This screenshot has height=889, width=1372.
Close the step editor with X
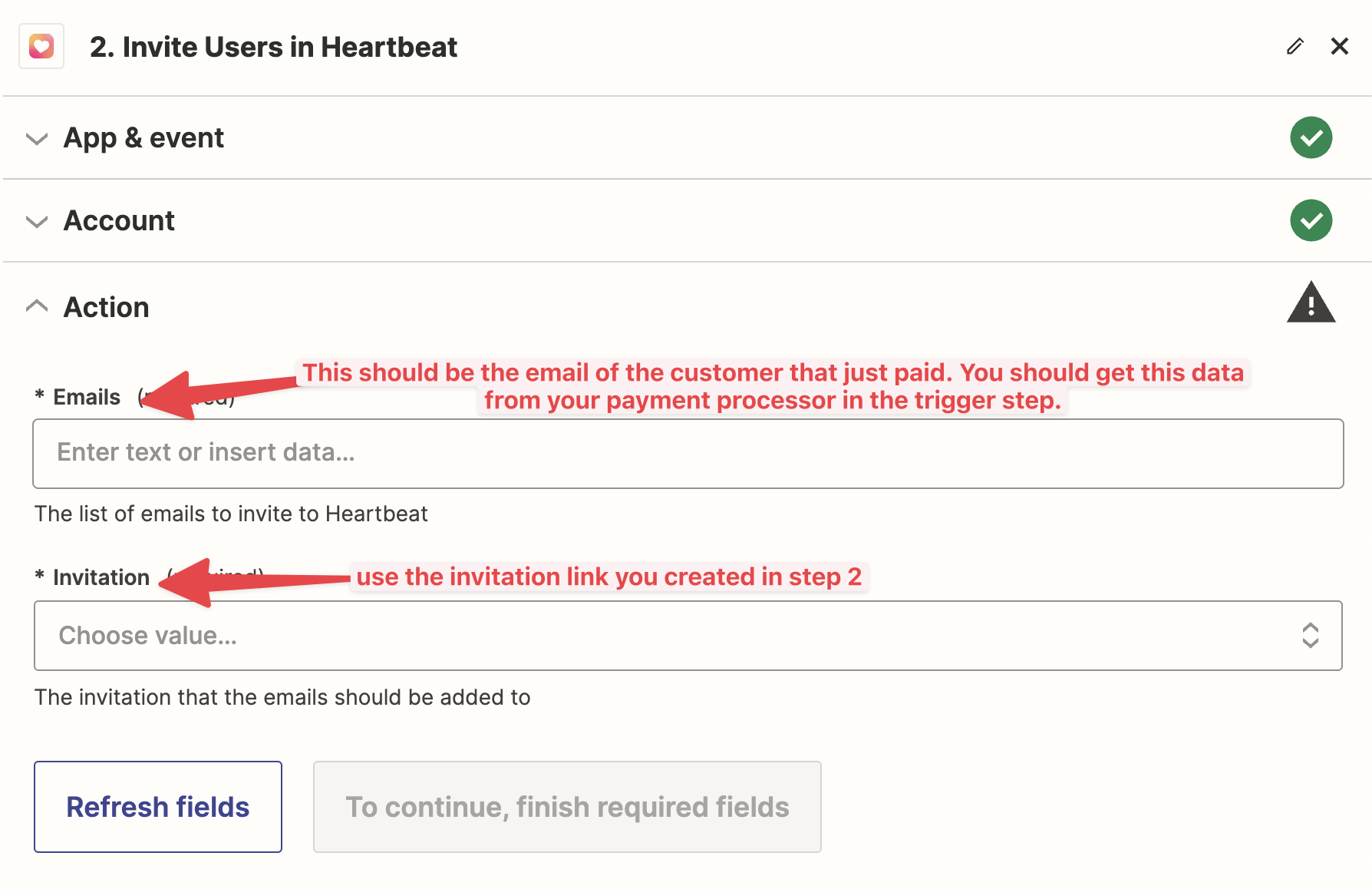(1340, 46)
